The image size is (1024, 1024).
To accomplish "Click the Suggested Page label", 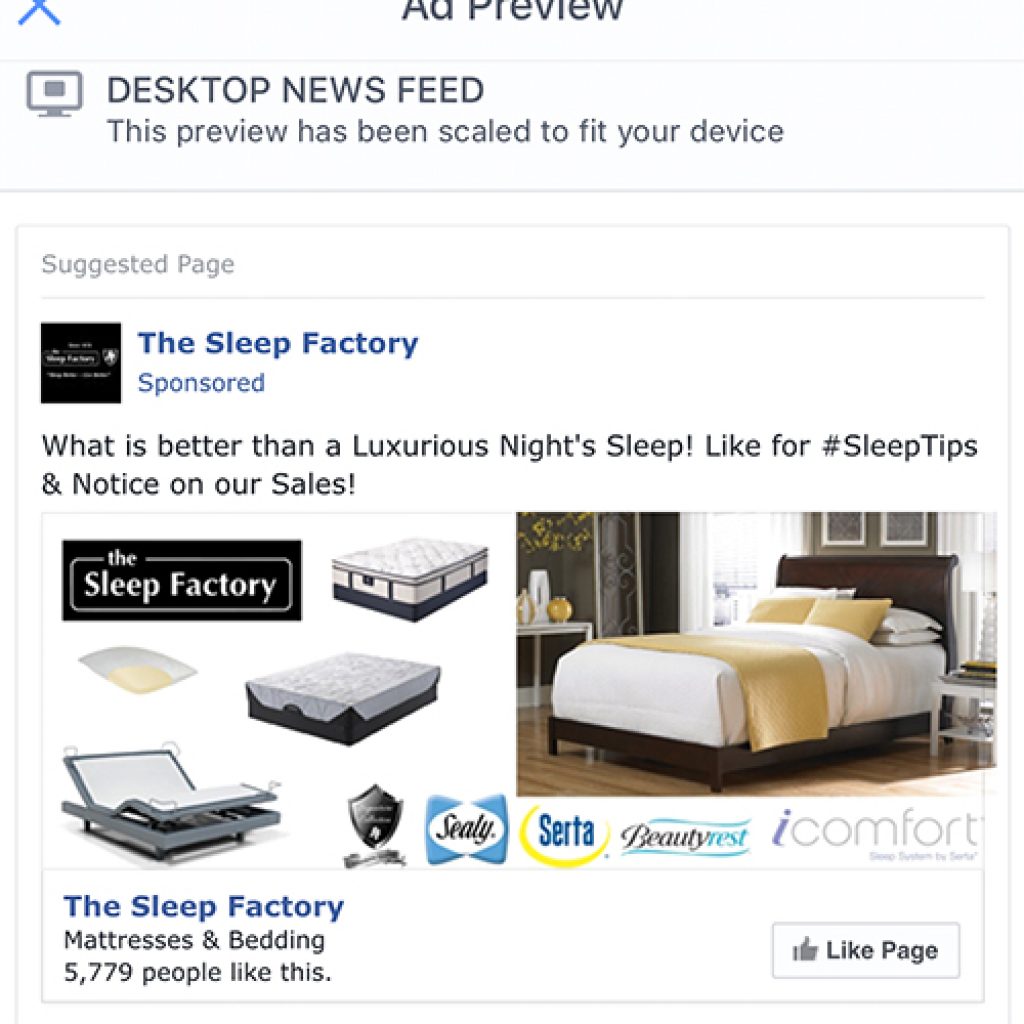I will coord(138,264).
